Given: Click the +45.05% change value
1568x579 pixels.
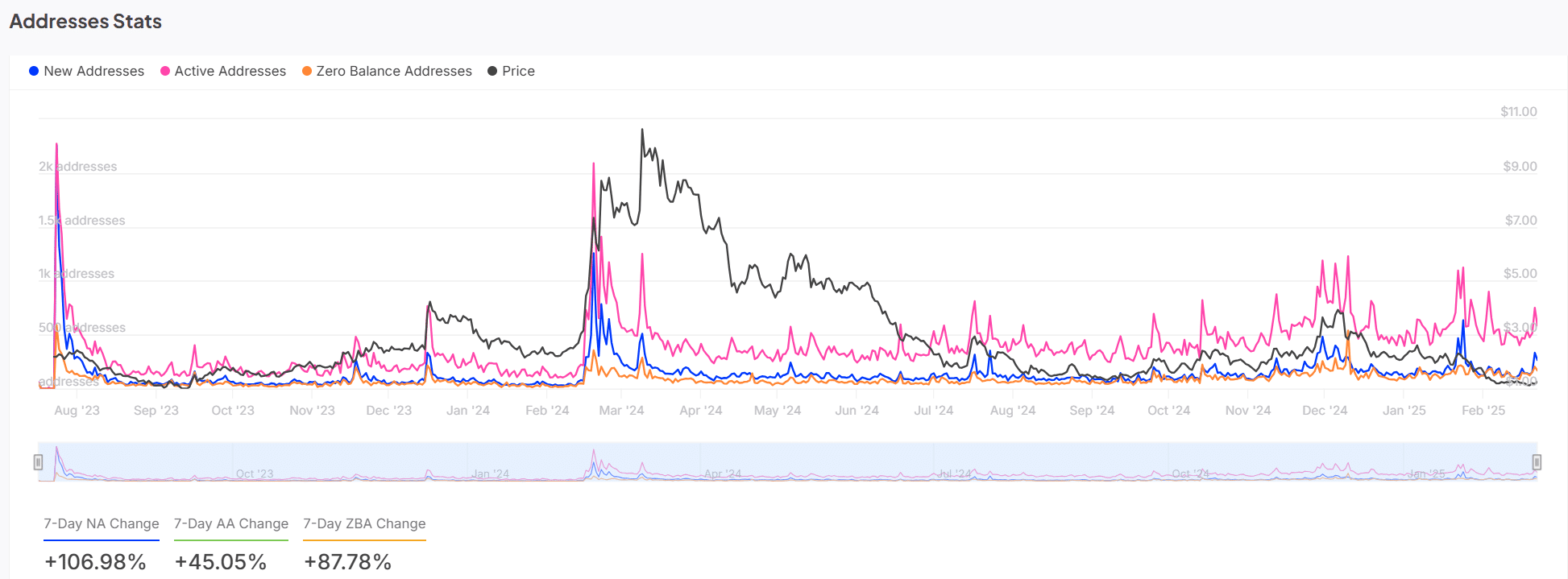Looking at the screenshot, I should coord(220,561).
